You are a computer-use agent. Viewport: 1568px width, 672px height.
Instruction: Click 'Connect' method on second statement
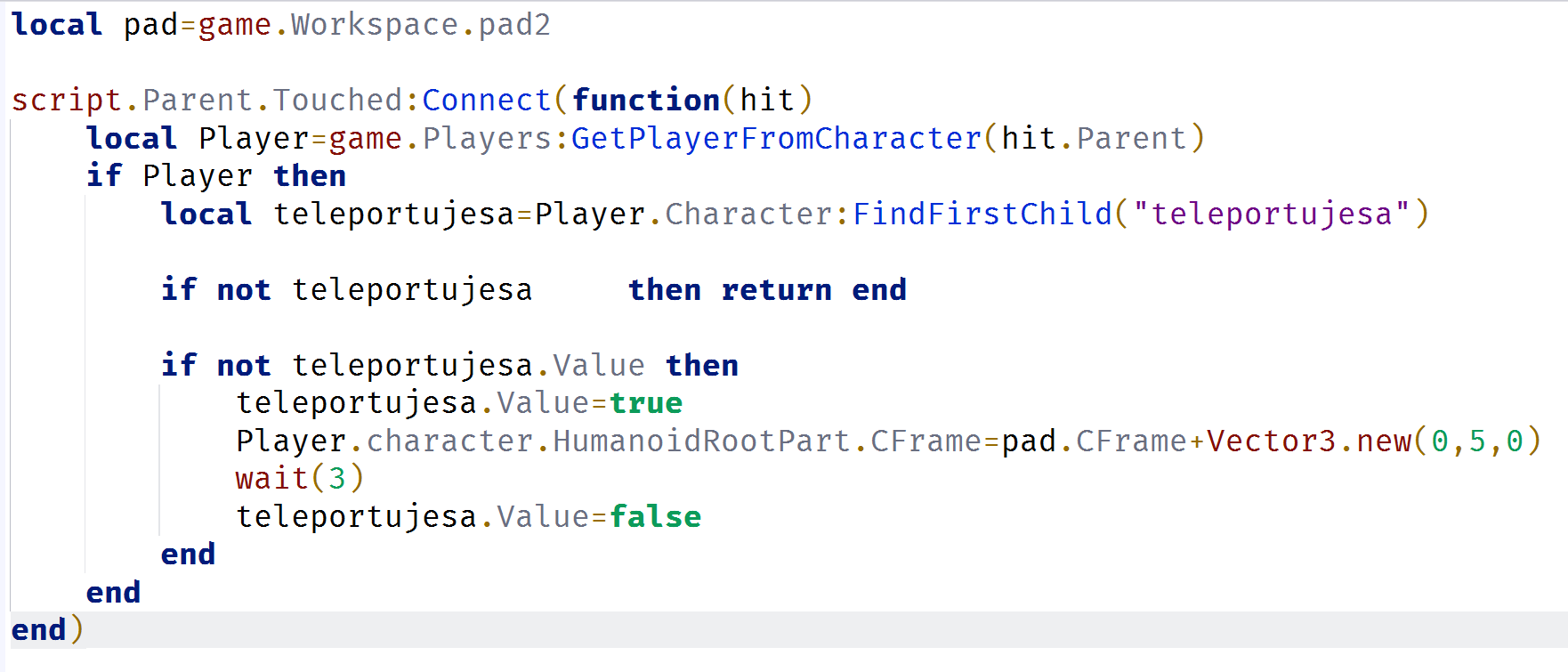(x=487, y=100)
